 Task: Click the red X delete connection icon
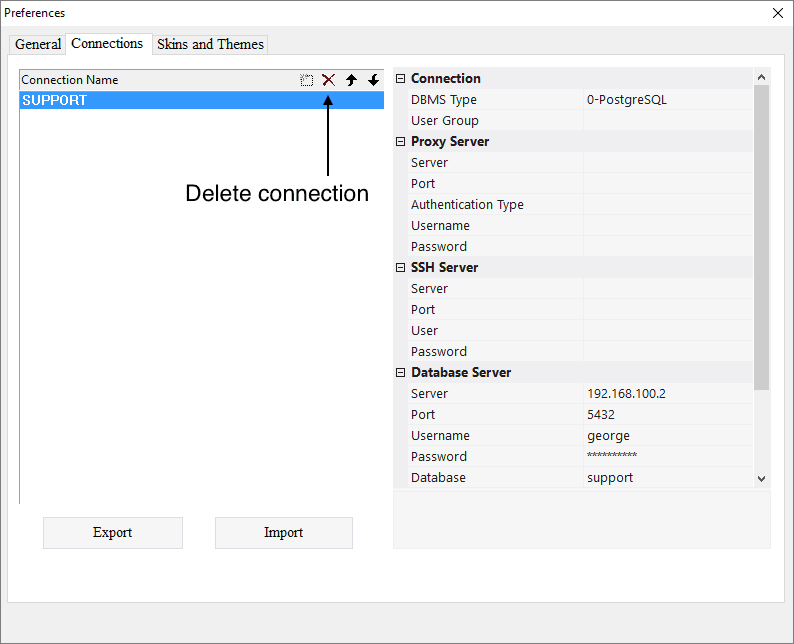328,80
